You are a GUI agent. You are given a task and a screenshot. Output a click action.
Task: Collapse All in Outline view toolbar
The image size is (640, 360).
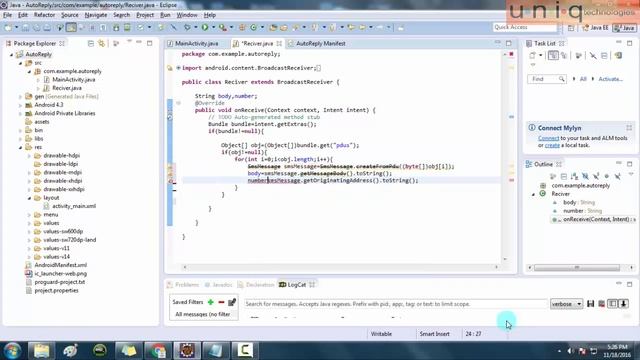tap(564, 176)
